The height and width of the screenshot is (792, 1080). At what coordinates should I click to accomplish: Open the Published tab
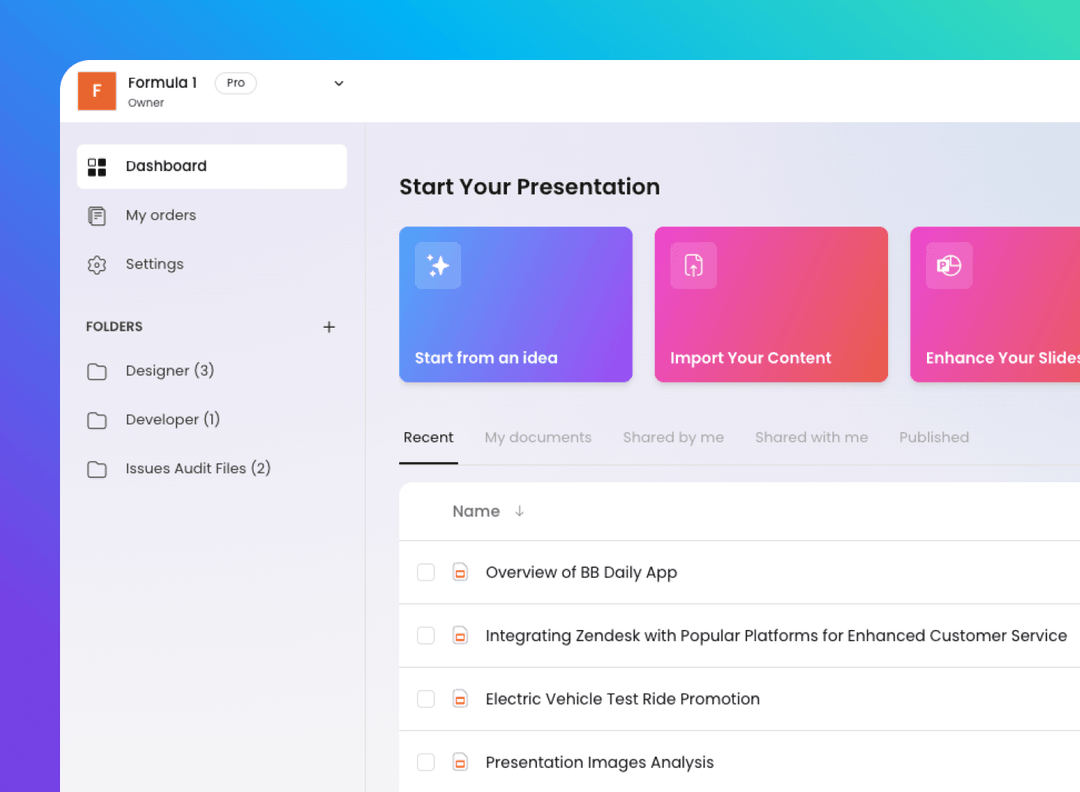click(934, 437)
